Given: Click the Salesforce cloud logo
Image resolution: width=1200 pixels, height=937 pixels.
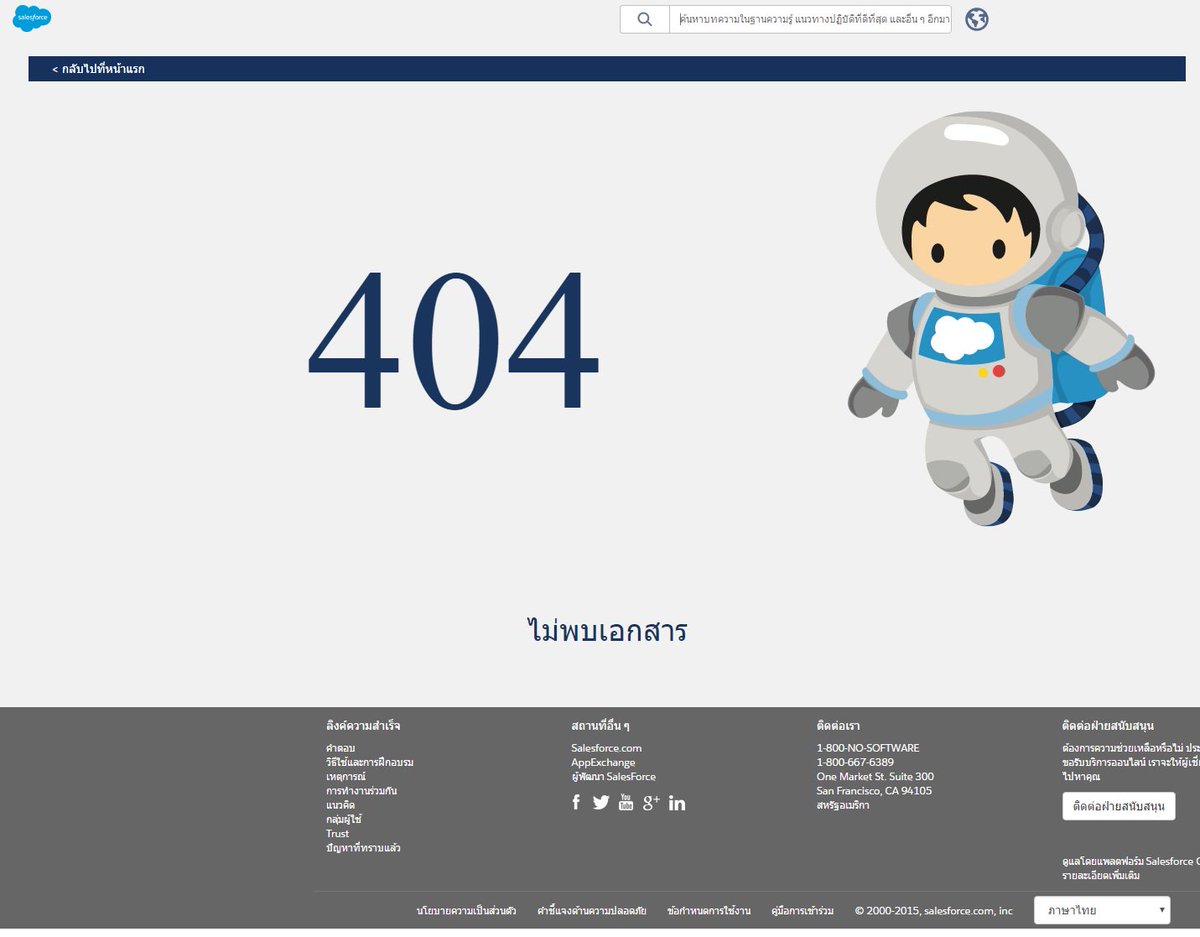Looking at the screenshot, I should 32,18.
